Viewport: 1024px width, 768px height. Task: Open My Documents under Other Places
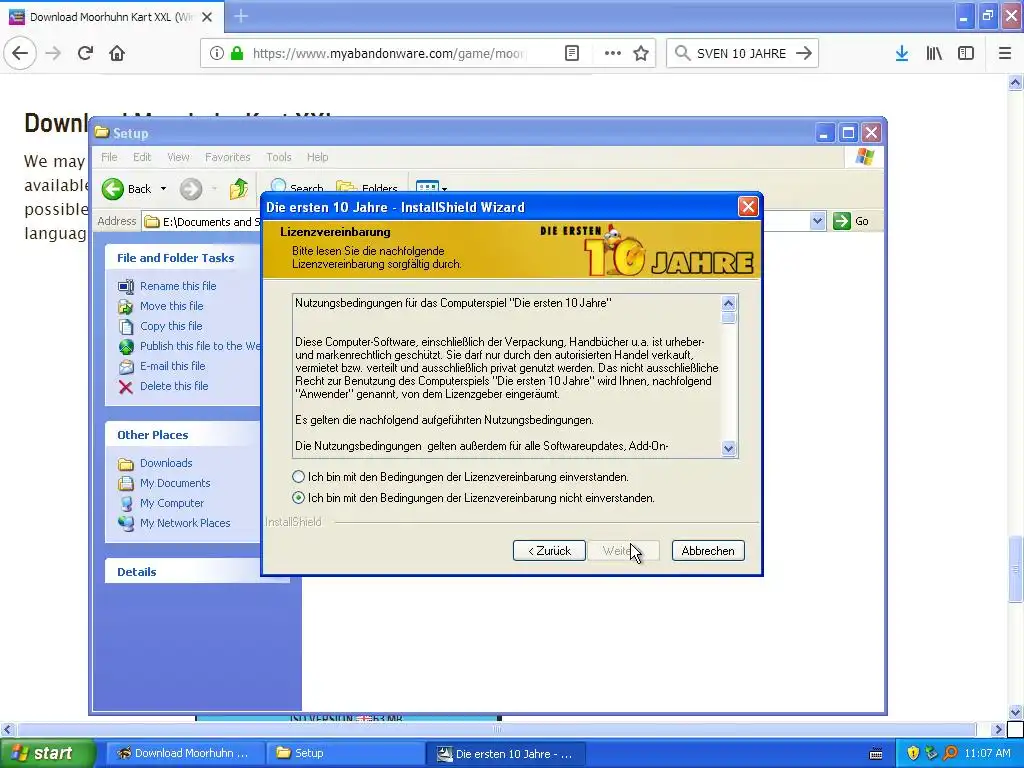[175, 483]
